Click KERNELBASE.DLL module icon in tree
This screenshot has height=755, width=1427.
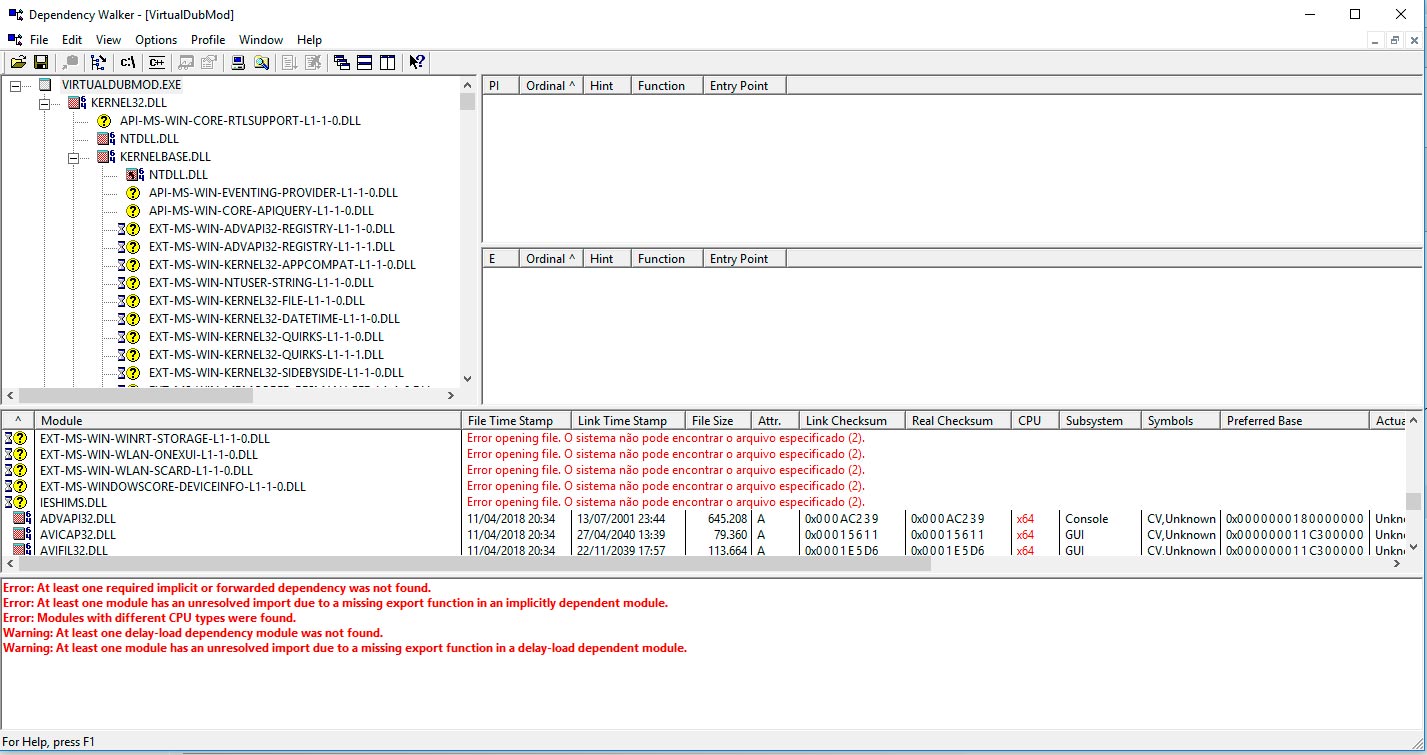point(105,157)
